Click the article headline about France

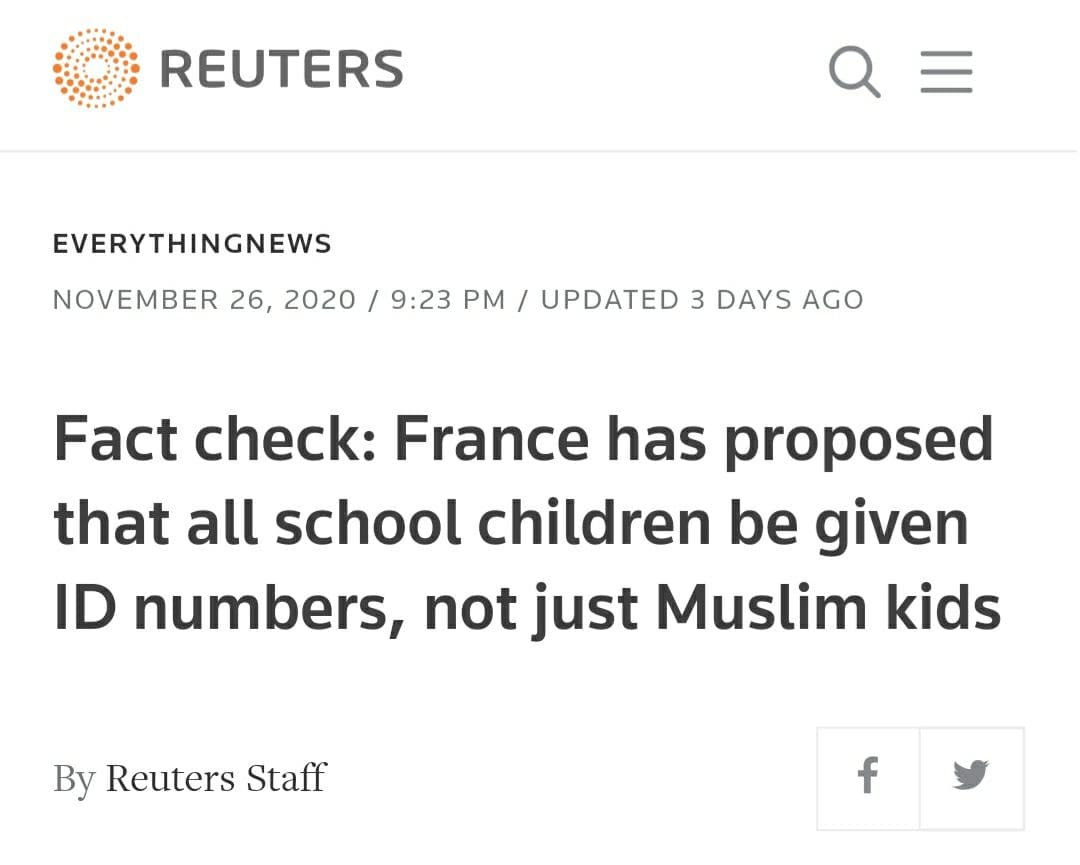(527, 523)
